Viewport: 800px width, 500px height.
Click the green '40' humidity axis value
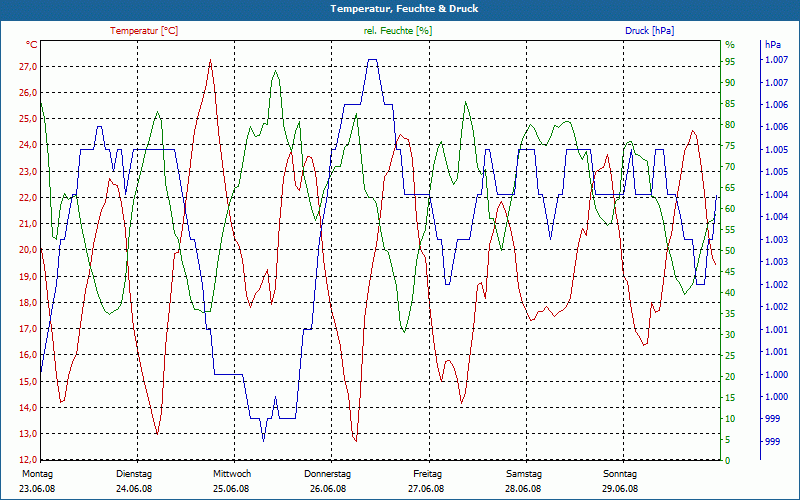[x=730, y=292]
